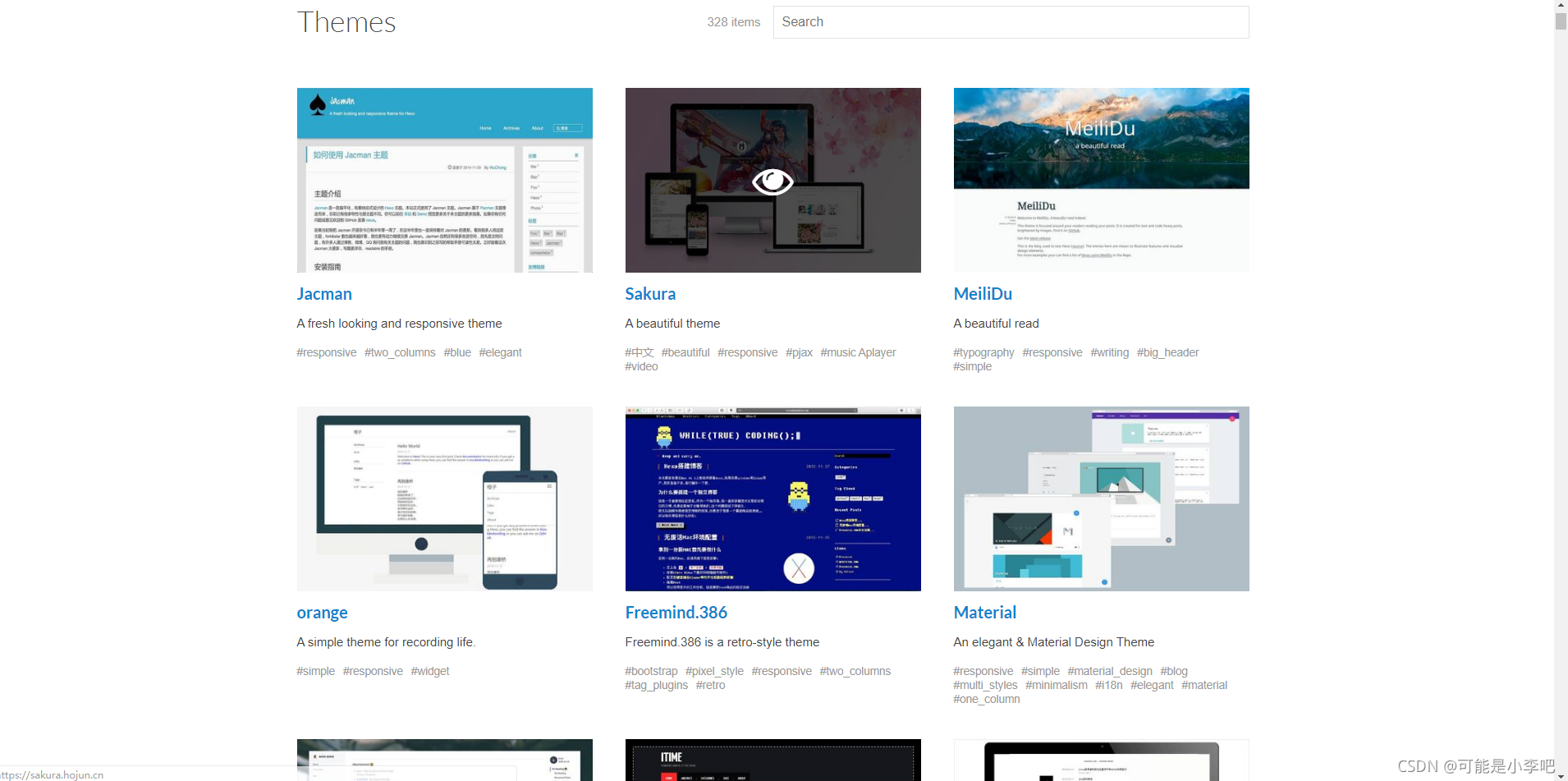Click 'A beautiful read' description
Image resolution: width=1568 pixels, height=781 pixels.
tap(996, 324)
